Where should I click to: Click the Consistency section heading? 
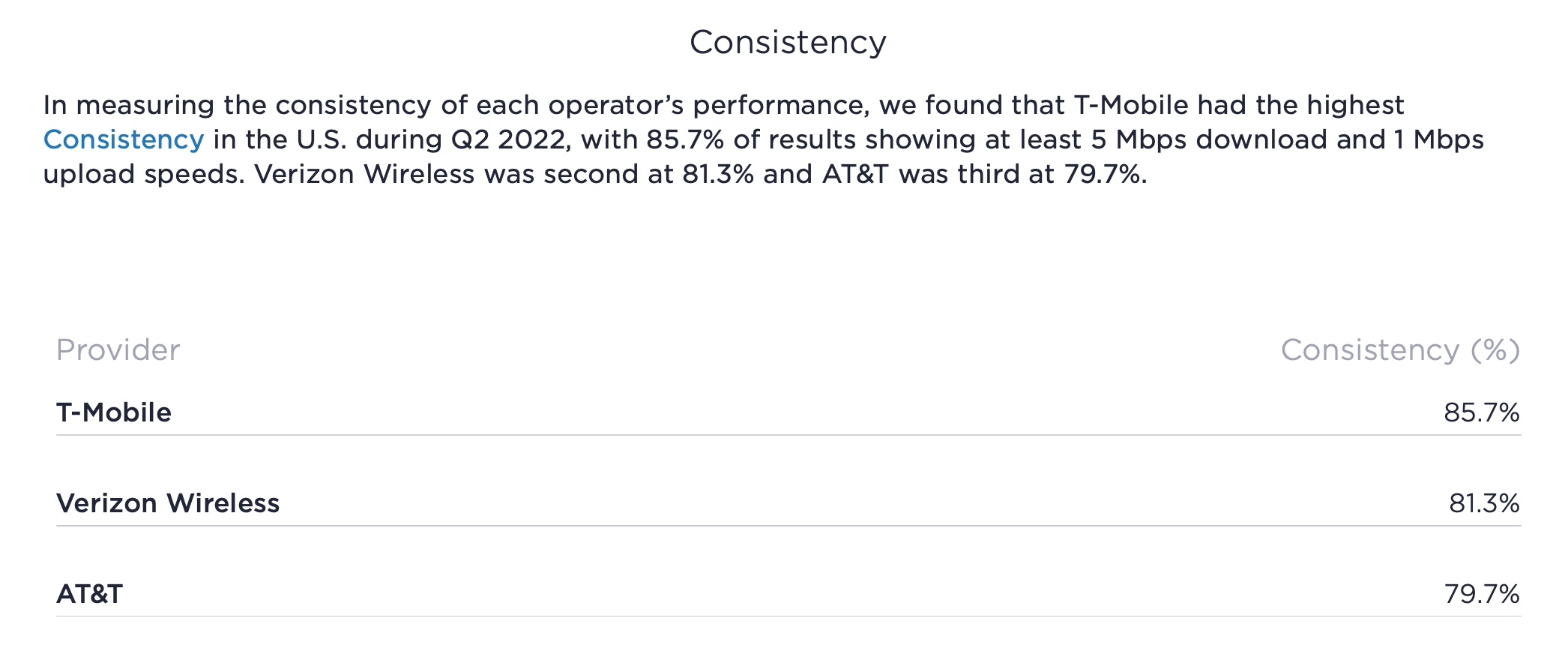[788, 43]
